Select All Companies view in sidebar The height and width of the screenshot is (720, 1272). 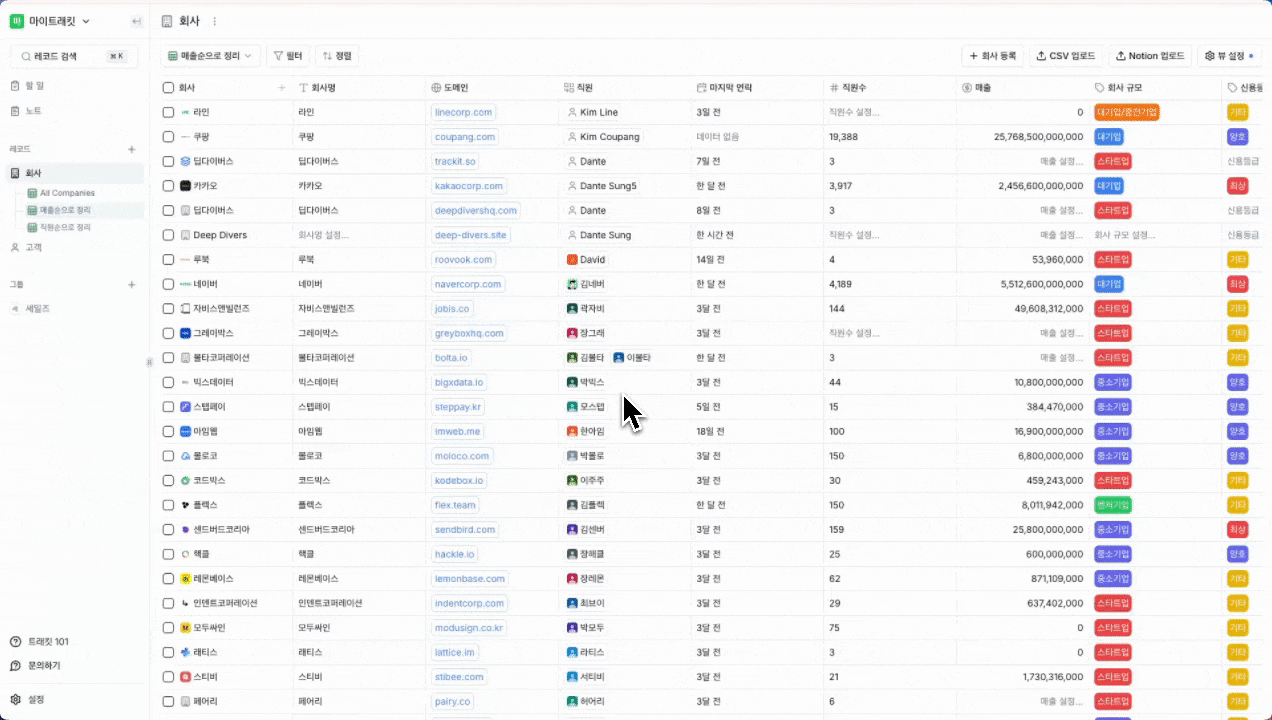pos(67,193)
